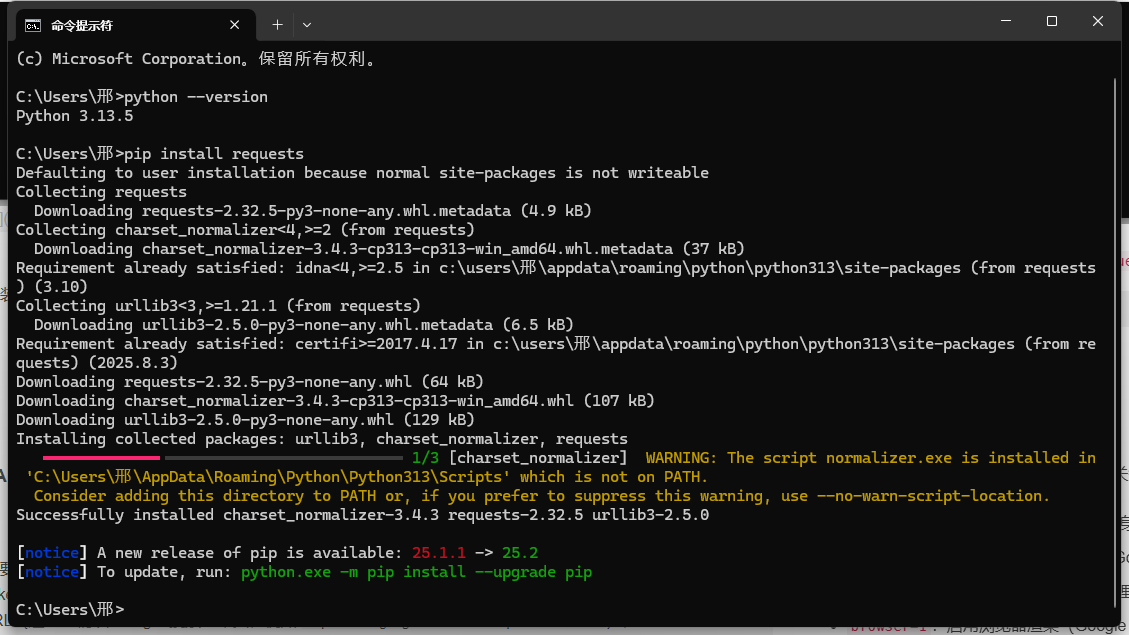Click the "Python 3.13.5" output line
Screen dimensions: 1129x635
point(75,116)
